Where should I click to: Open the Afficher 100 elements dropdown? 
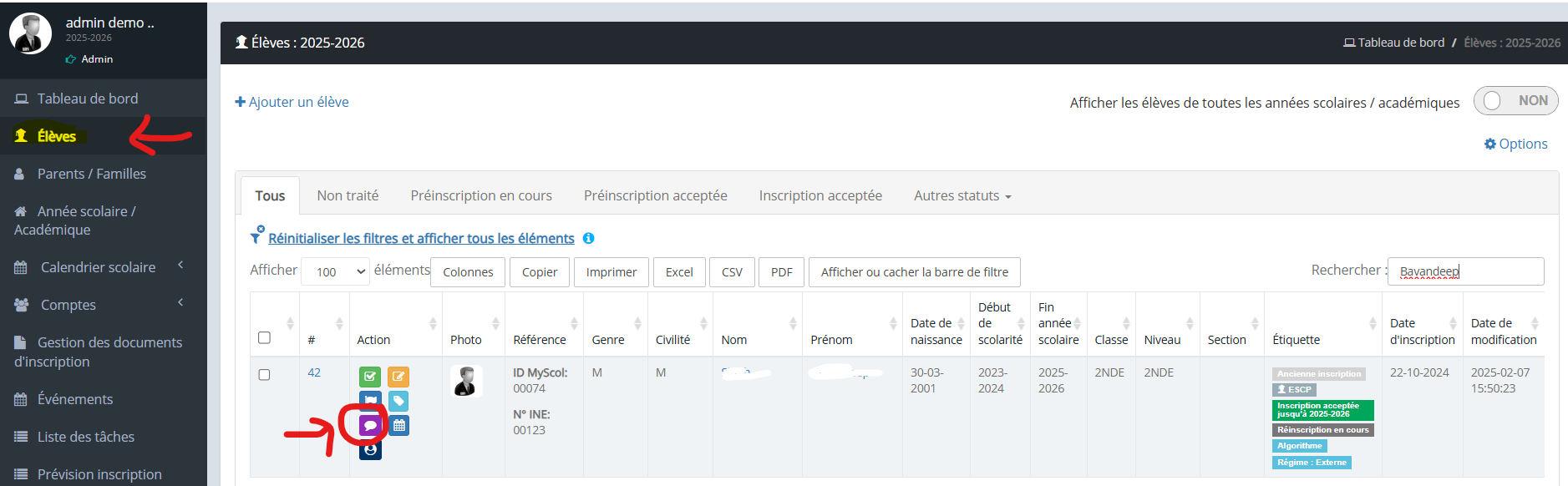tap(336, 272)
